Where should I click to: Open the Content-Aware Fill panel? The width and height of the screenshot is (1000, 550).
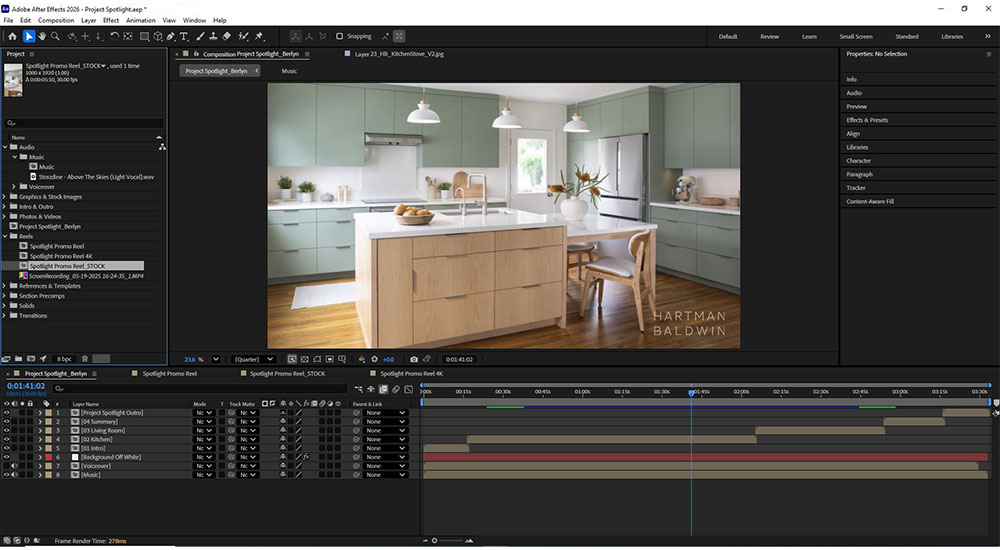[870, 202]
